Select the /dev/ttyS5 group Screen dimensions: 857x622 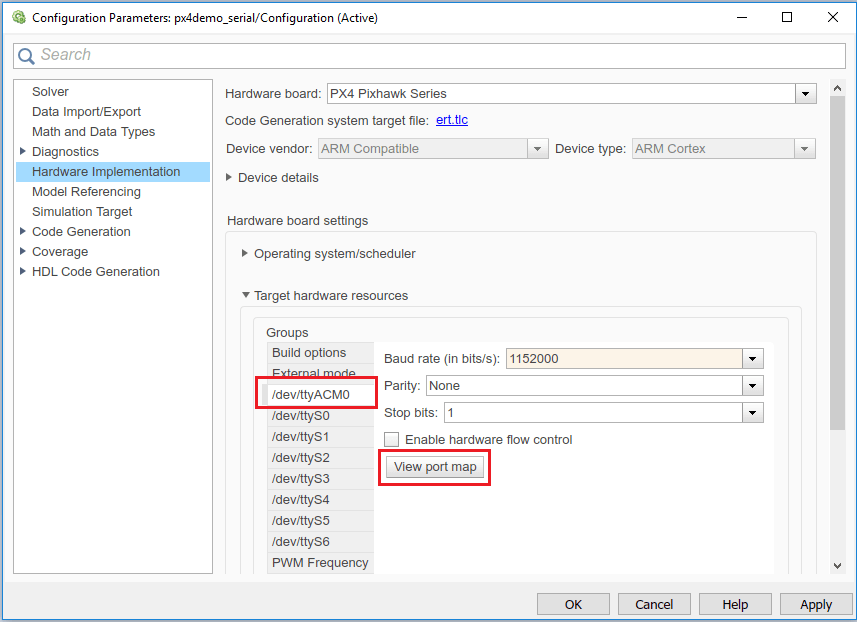click(x=320, y=521)
